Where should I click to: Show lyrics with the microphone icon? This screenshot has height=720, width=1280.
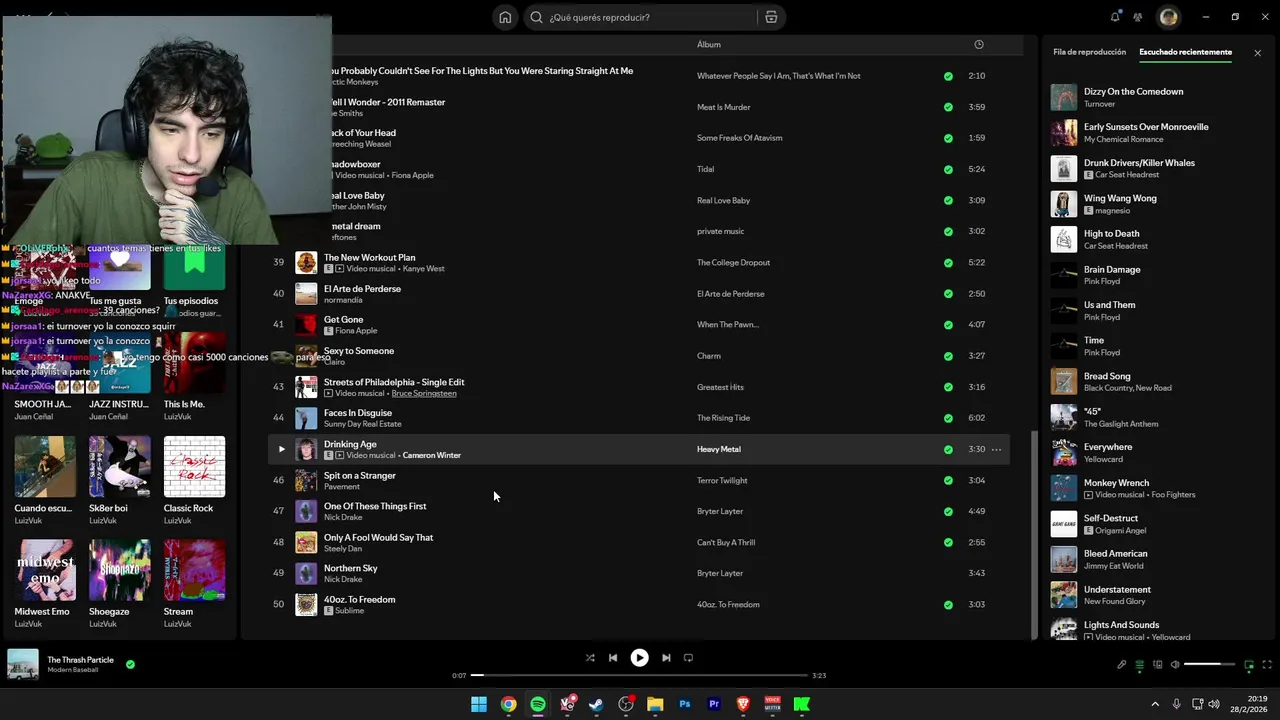1121,665
